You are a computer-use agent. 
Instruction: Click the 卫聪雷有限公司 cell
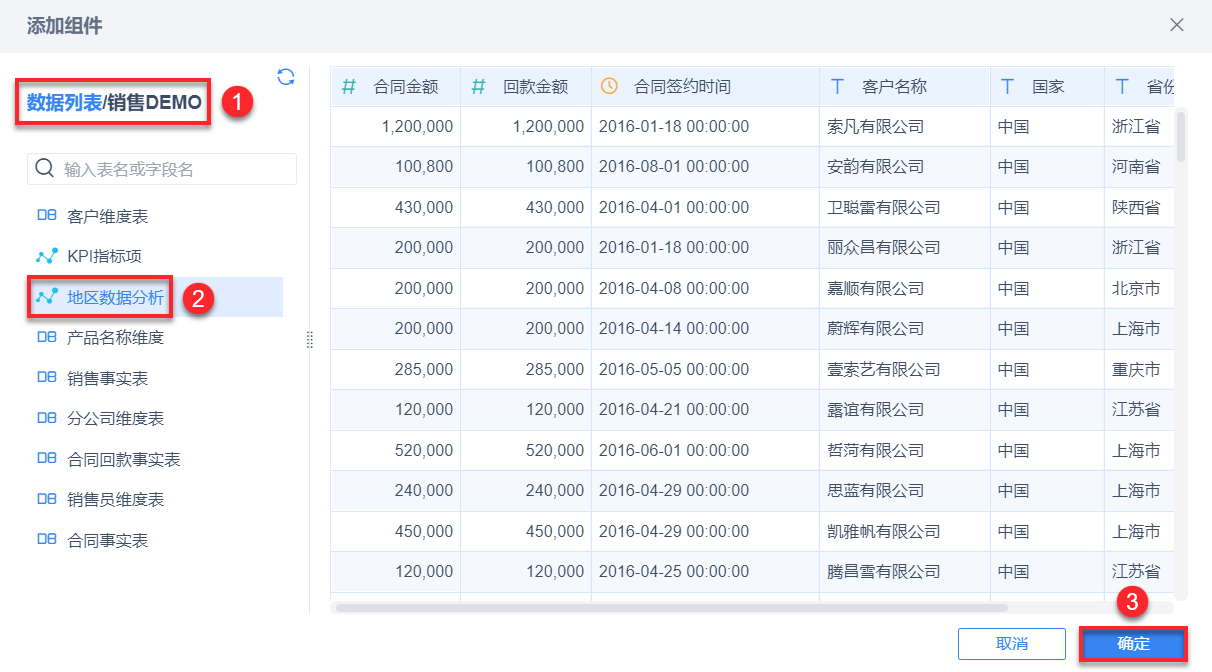tap(905, 208)
